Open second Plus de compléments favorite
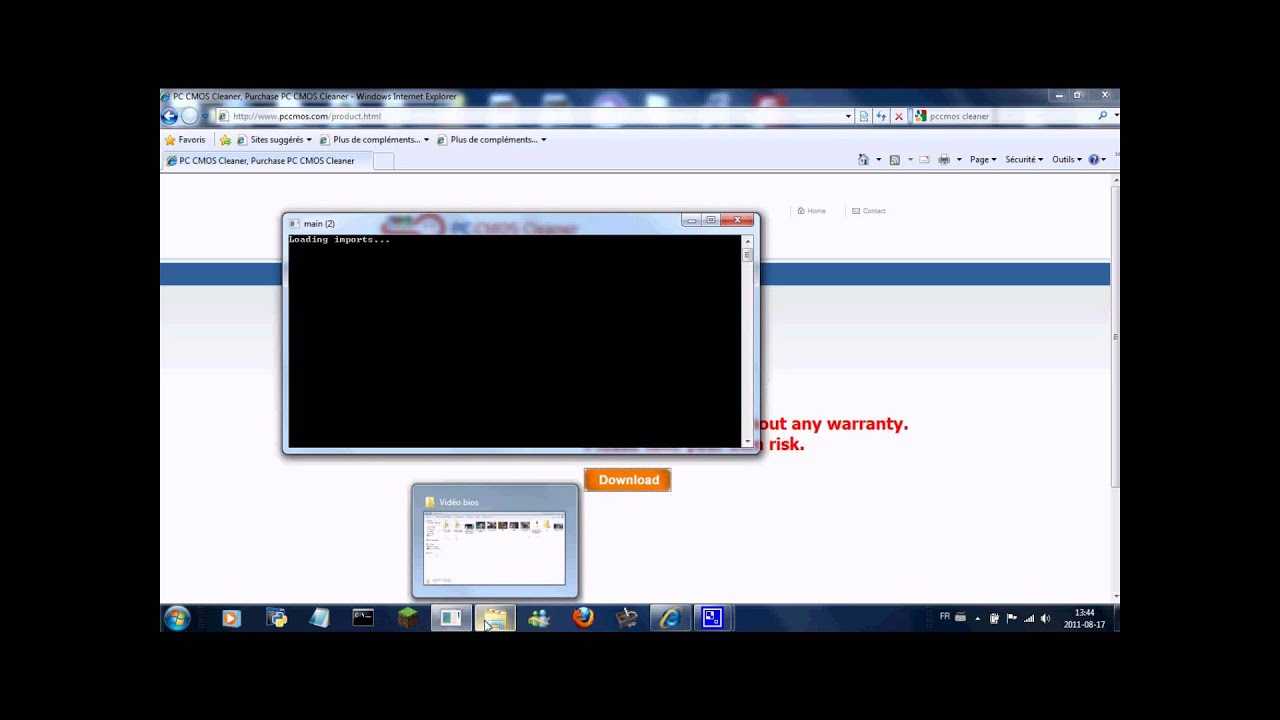 tap(492, 140)
